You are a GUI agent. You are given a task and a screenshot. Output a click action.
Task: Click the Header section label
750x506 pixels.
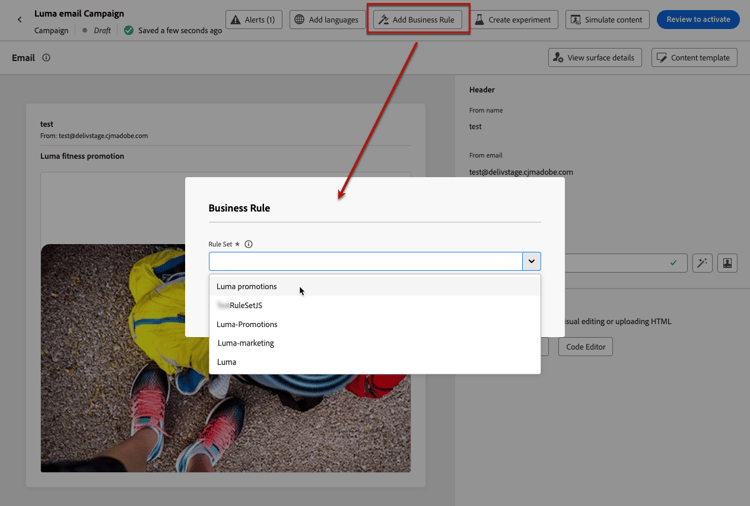pos(482,89)
